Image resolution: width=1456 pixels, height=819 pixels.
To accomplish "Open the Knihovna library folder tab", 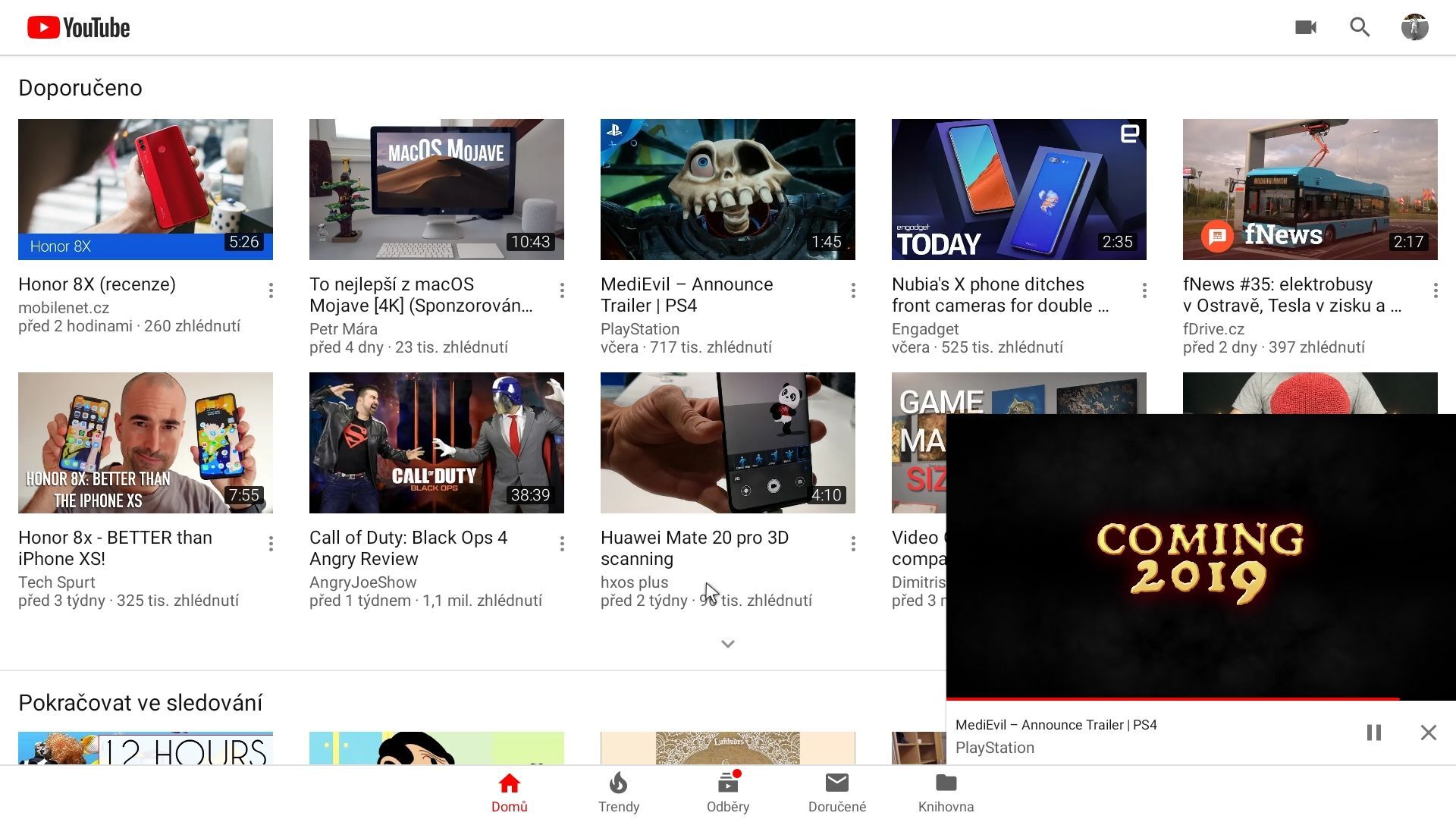I will (x=946, y=792).
